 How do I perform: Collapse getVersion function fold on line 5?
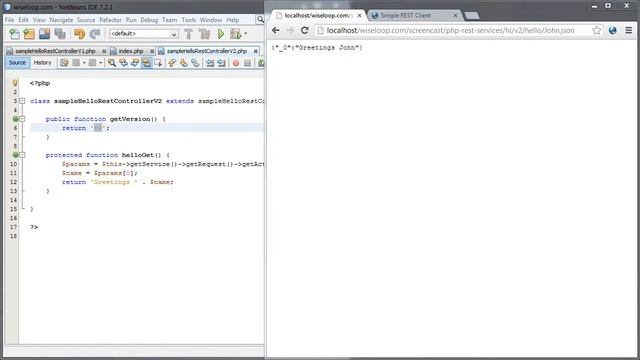[x=22, y=119]
